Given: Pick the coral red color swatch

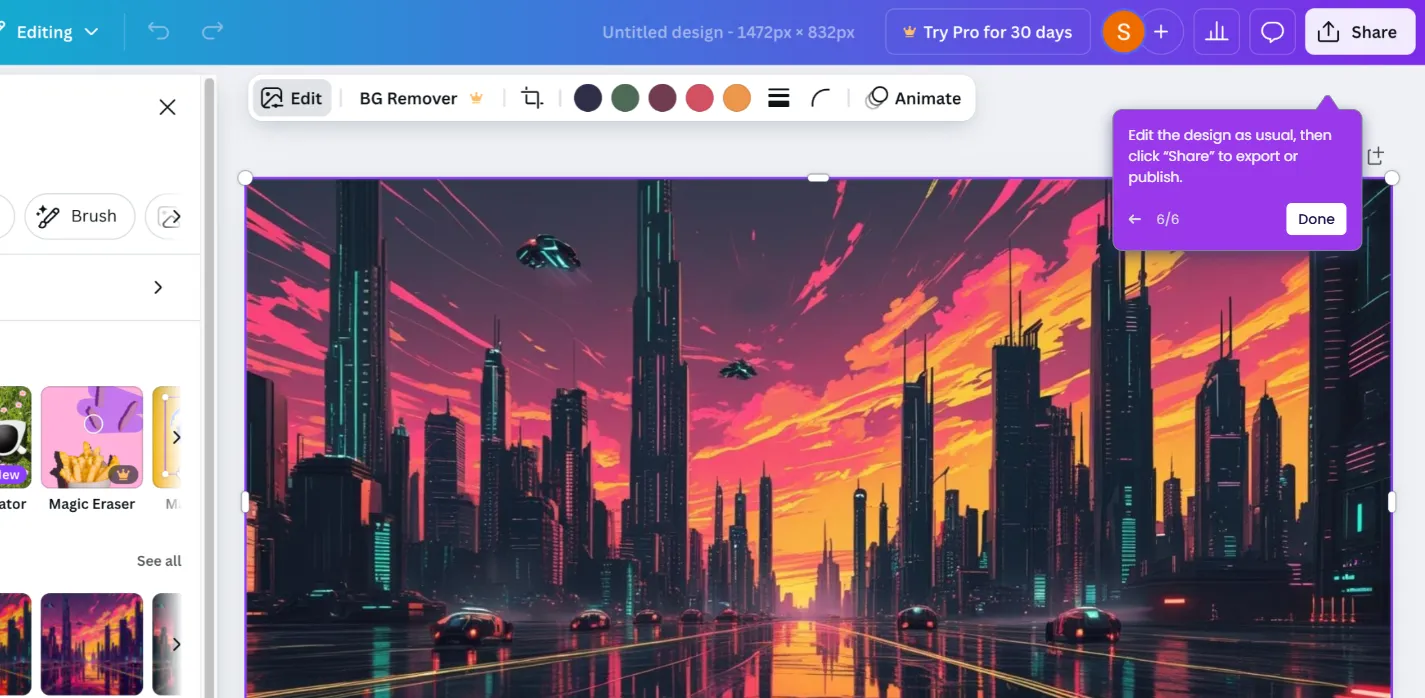Looking at the screenshot, I should click(699, 98).
